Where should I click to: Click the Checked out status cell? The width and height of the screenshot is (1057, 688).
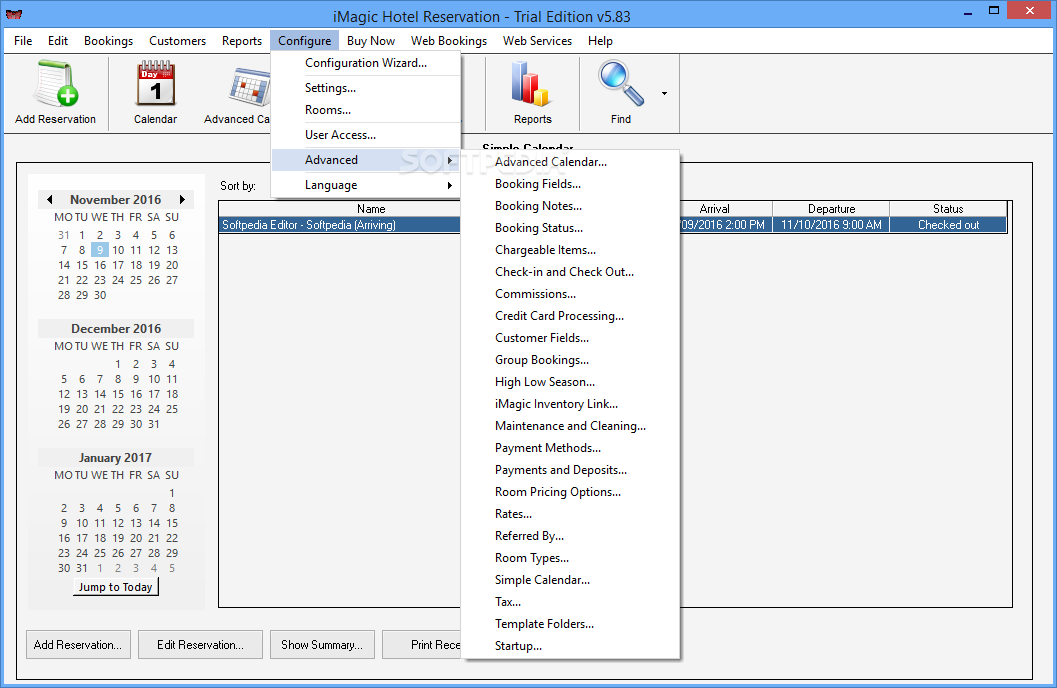948,225
